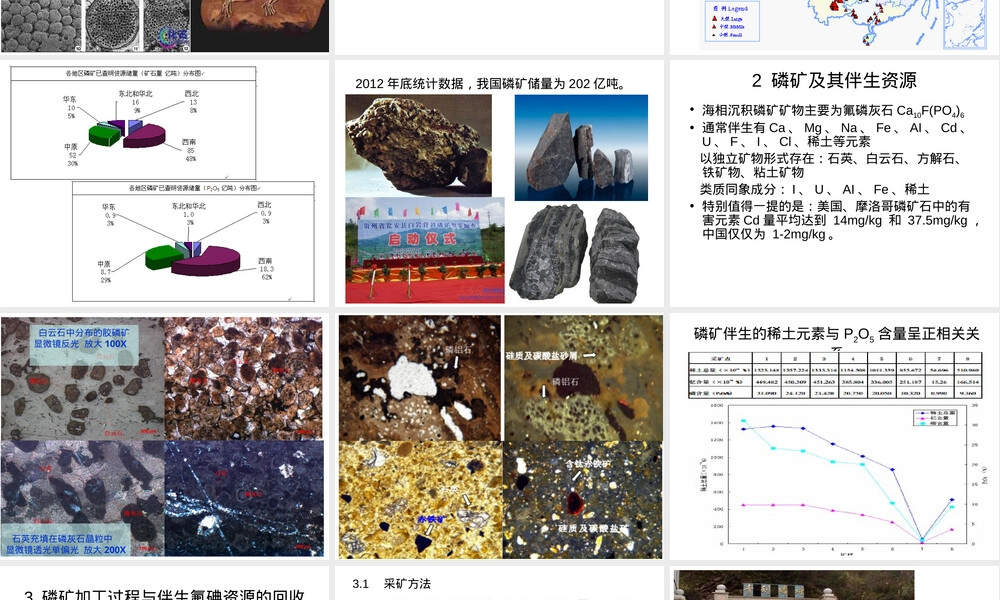The image size is (1000, 600).
Task: Click the caption 石英充填在磷灰石晶粒中 放大 200X
Action: [x=66, y=544]
